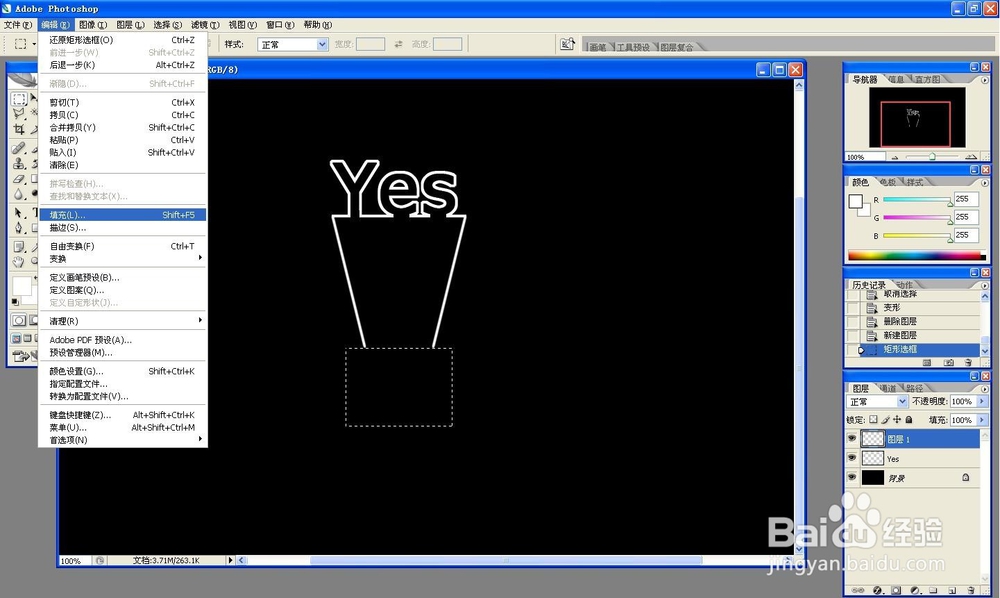Open 样式 dropdown showing 正常

click(x=293, y=44)
